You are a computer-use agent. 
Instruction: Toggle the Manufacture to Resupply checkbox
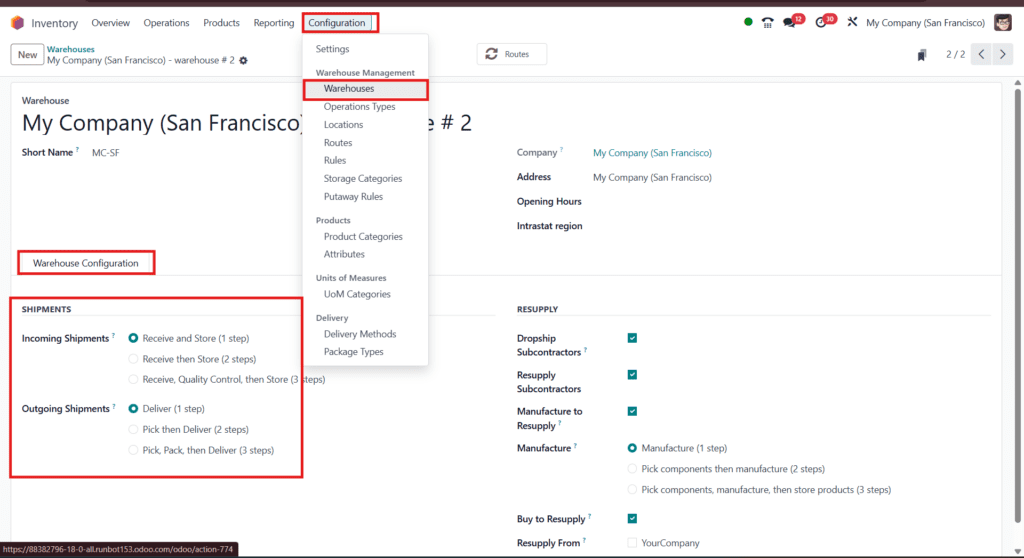[632, 411]
